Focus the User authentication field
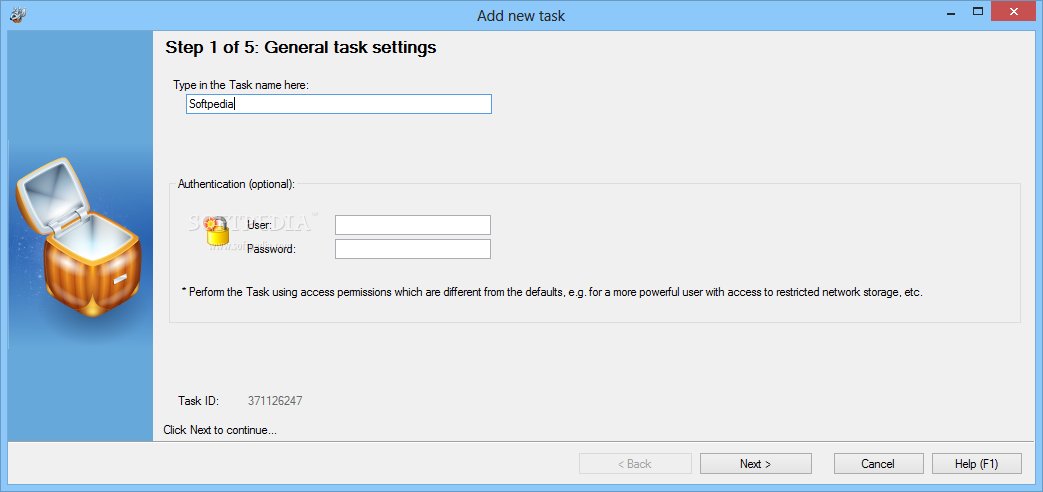The width and height of the screenshot is (1043, 492). tap(412, 225)
